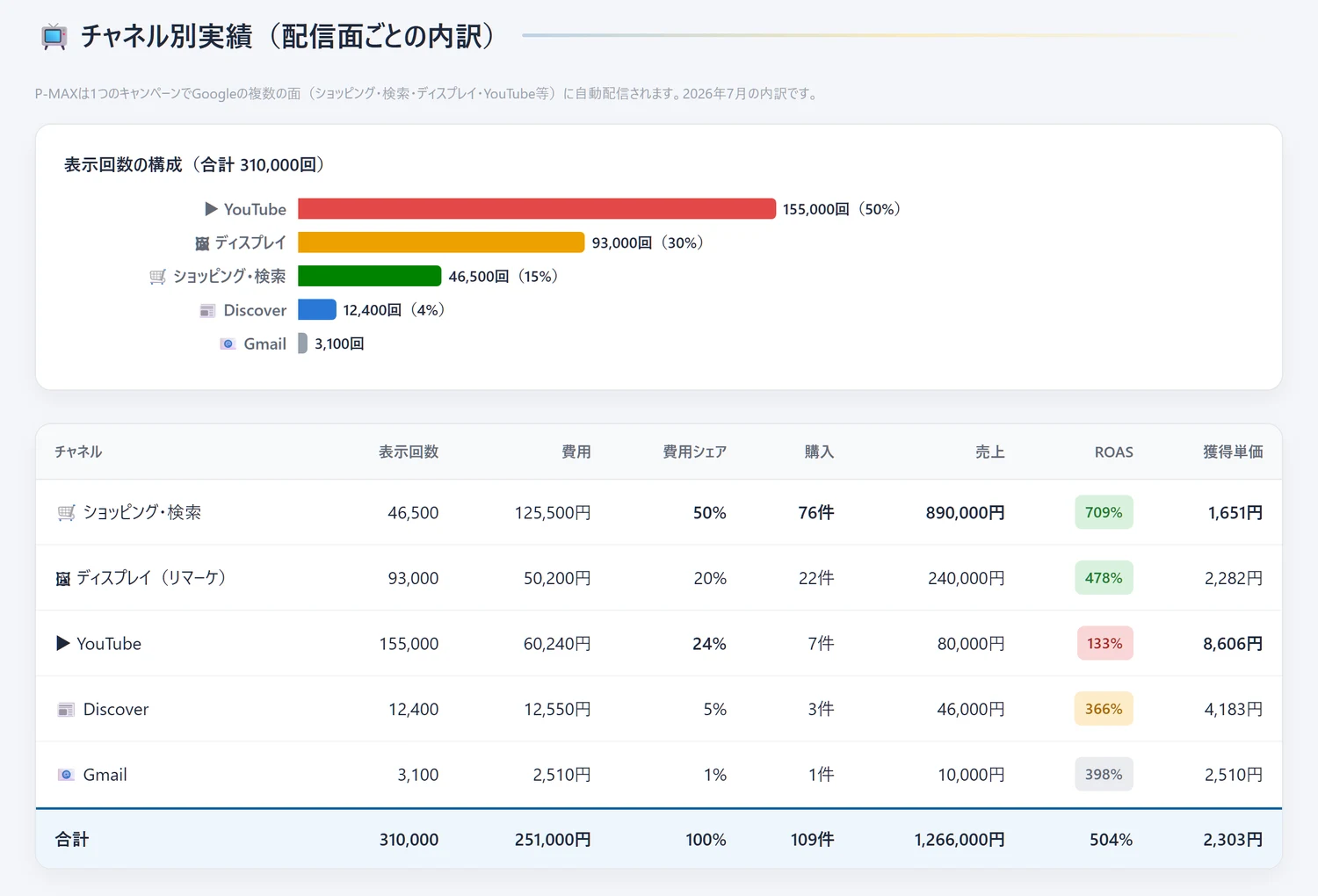
Task: Click the ディスプレイ(リマーケ) row name
Action: 151,578
